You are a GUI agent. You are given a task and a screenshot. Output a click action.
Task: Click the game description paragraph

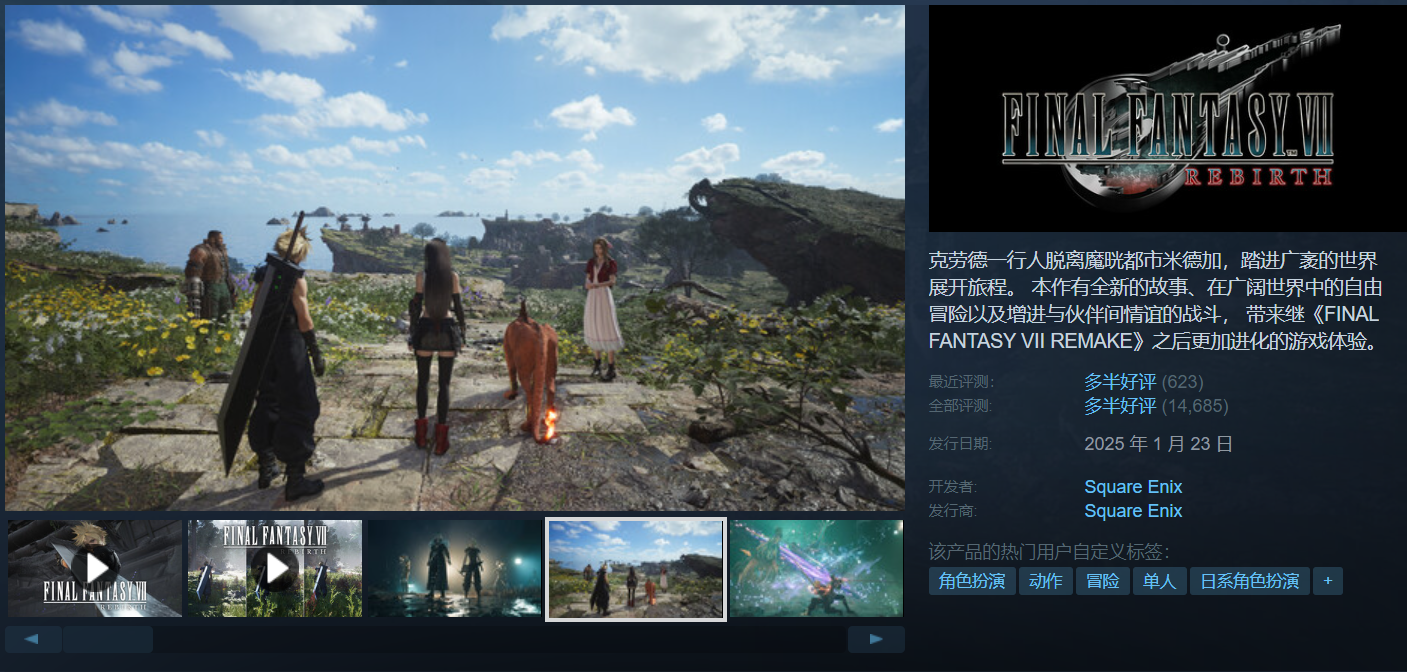click(x=1156, y=301)
